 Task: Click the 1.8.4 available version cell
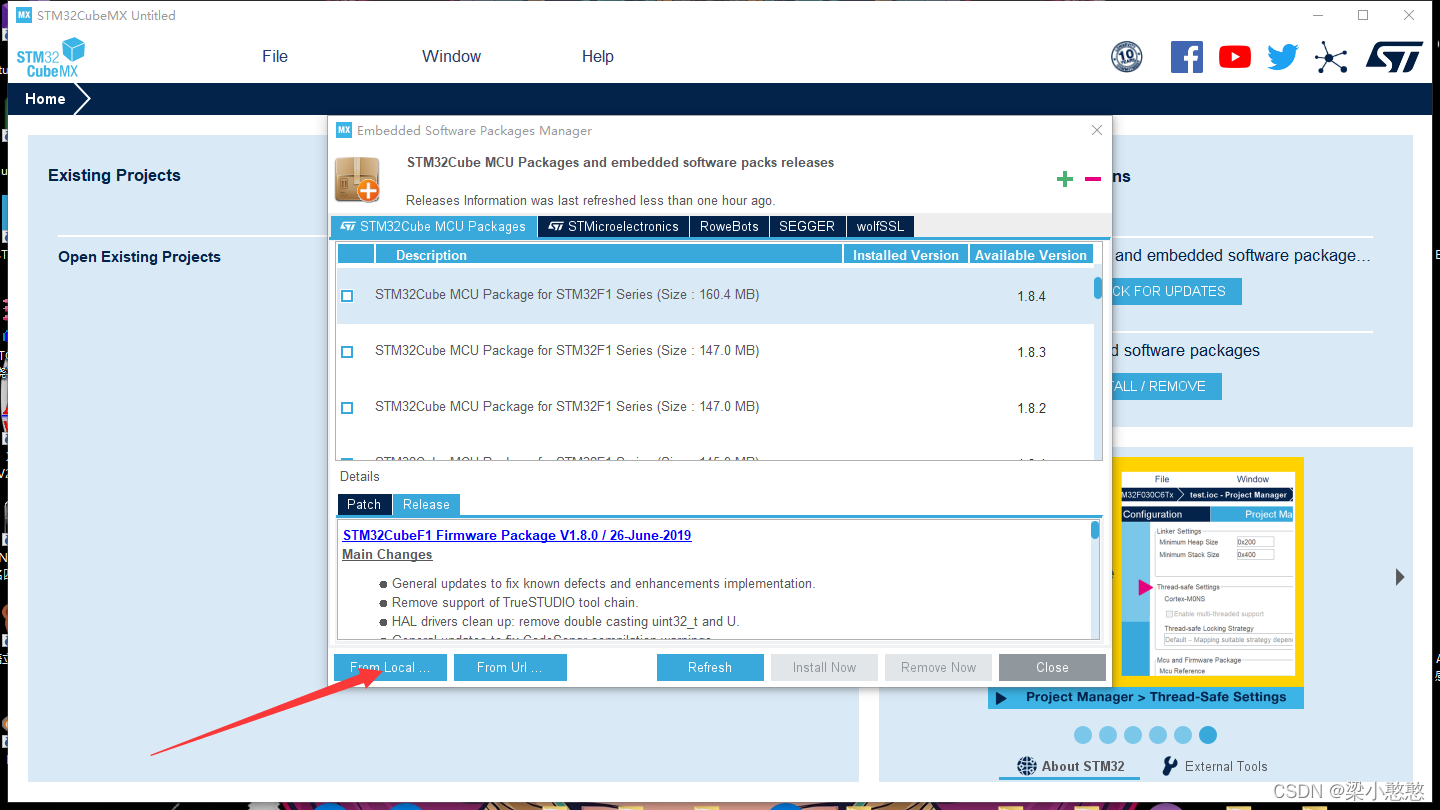[x=1031, y=296]
